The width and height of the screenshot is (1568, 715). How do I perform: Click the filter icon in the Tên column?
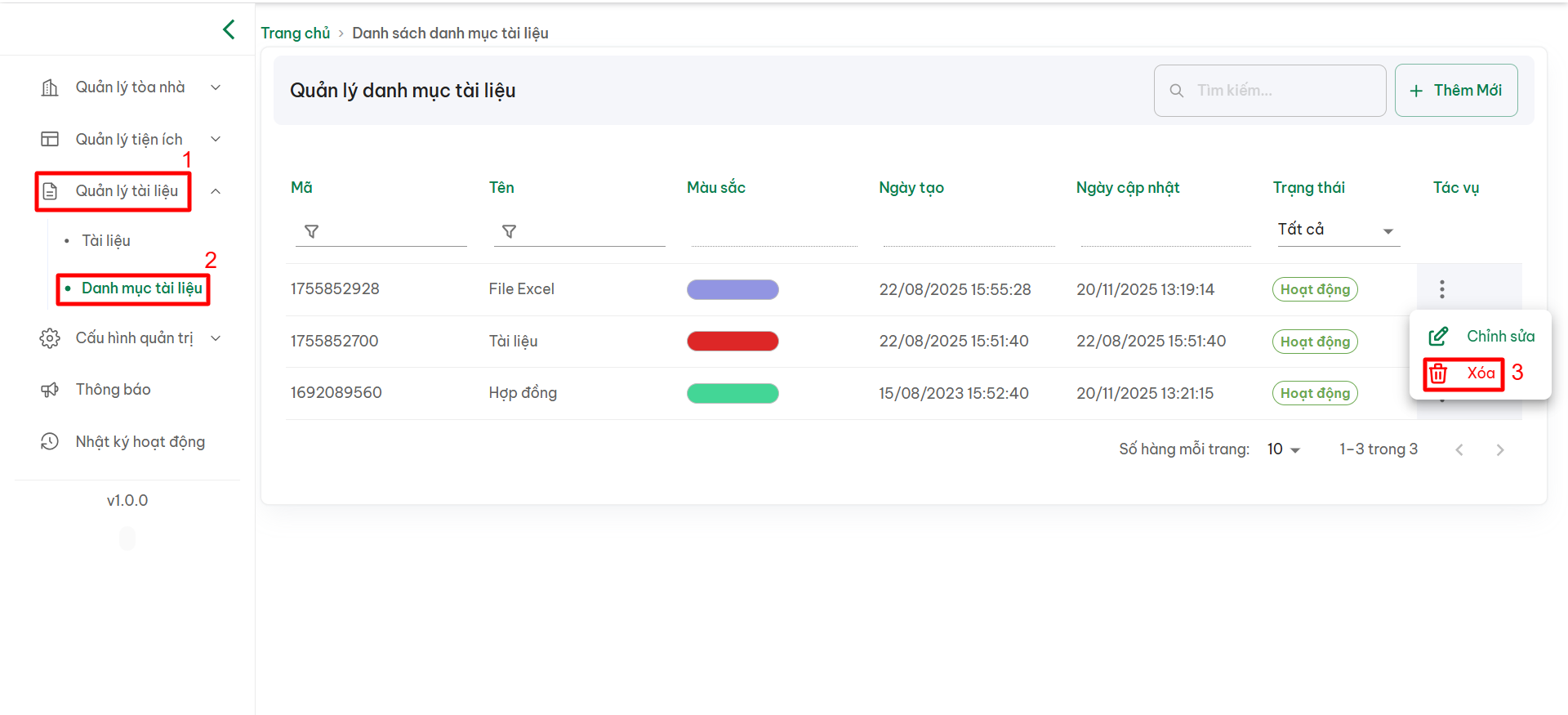pyautogui.click(x=509, y=232)
